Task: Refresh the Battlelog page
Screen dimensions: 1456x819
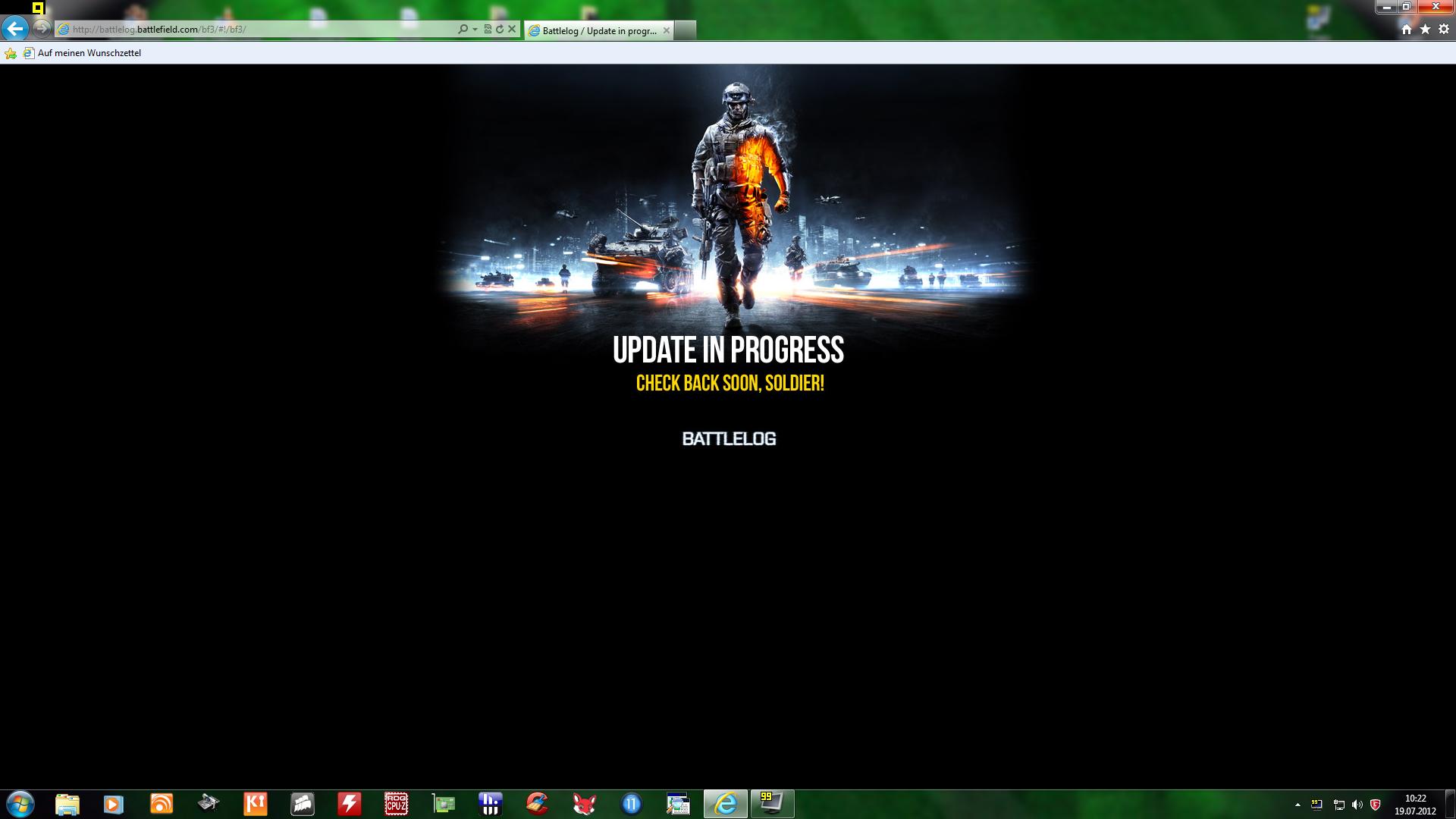Action: click(x=500, y=29)
